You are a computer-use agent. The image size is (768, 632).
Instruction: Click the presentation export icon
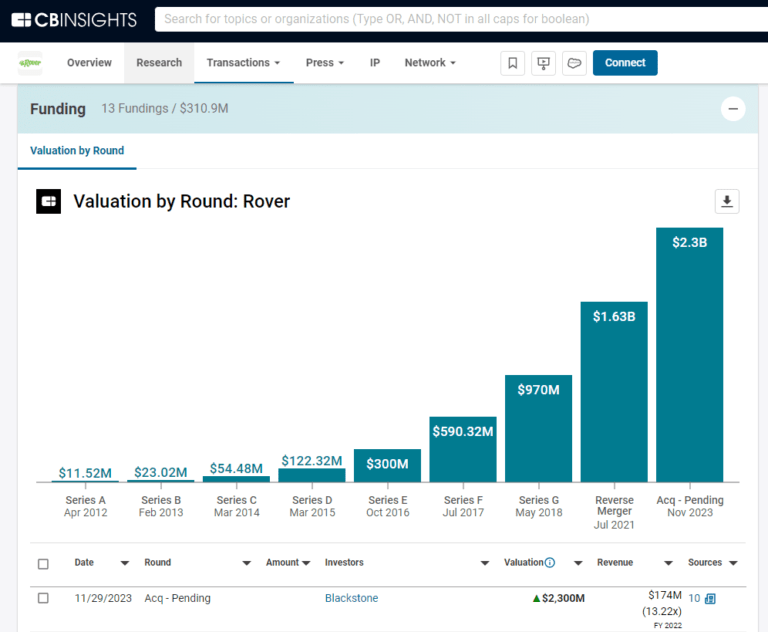point(544,63)
